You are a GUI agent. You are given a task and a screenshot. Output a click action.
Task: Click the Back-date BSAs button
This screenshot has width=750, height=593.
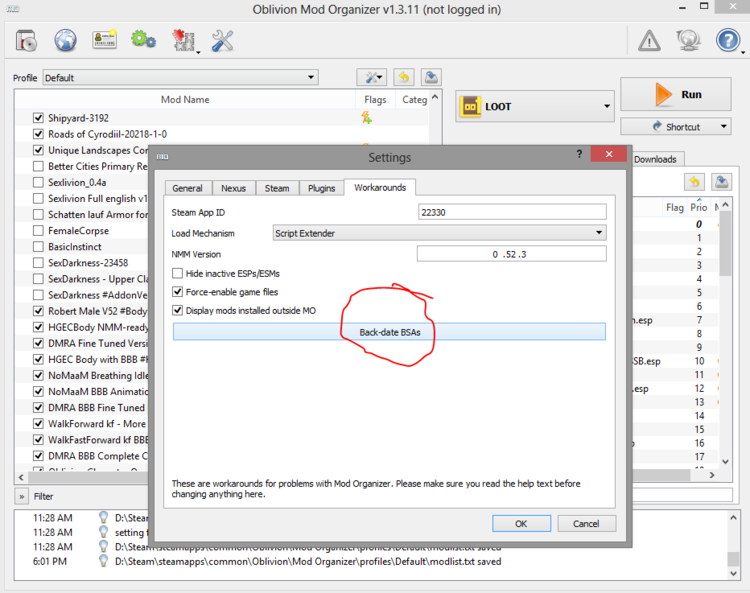point(389,332)
